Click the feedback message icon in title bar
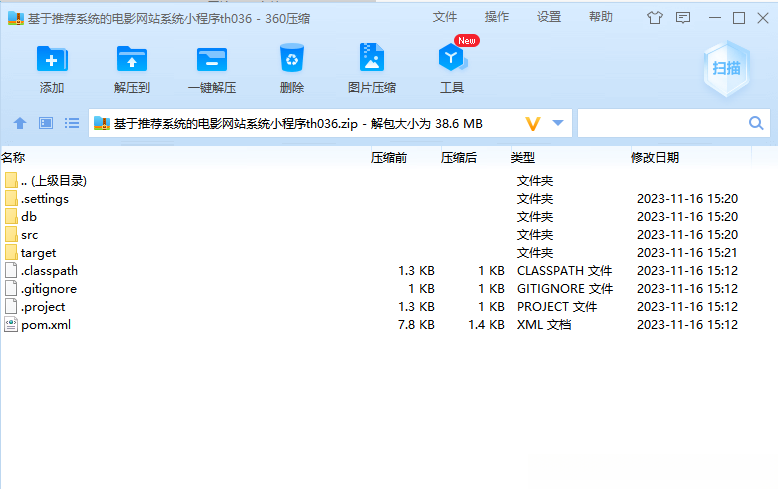The height and width of the screenshot is (489, 778). tap(683, 18)
